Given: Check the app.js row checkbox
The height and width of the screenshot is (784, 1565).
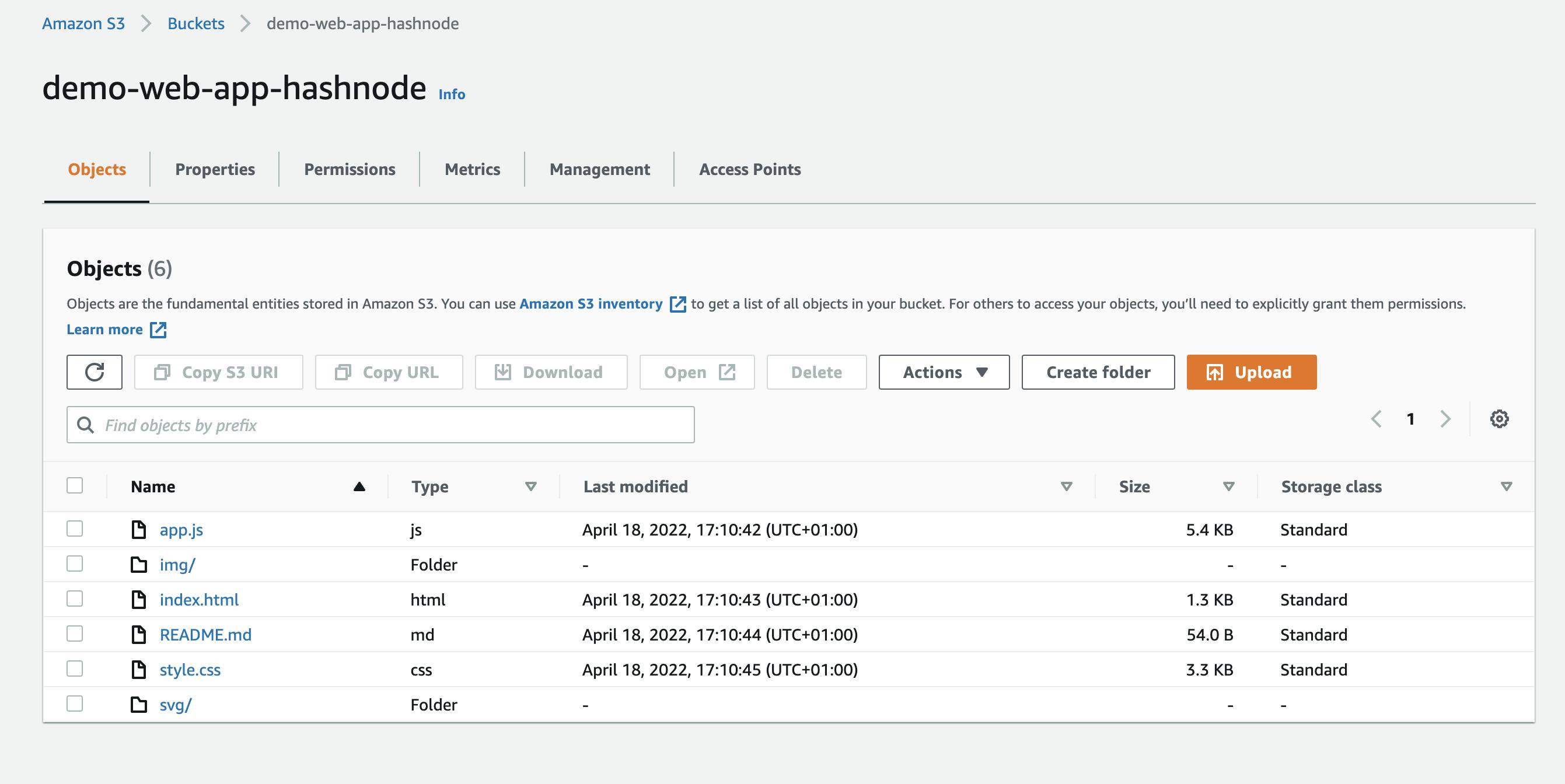Looking at the screenshot, I should tap(75, 529).
